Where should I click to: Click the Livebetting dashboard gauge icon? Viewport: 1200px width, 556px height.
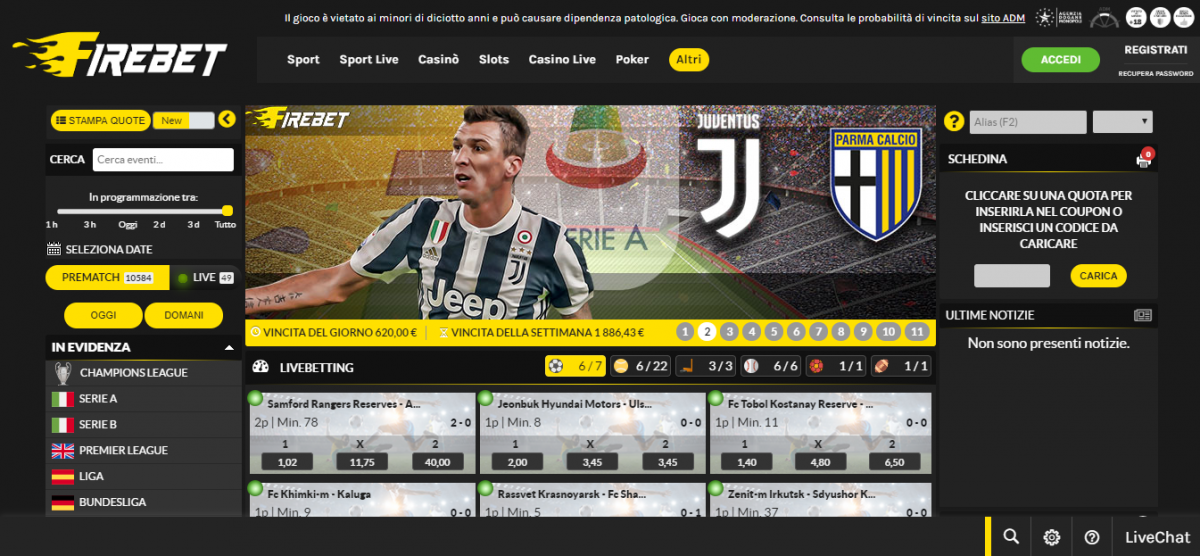(x=261, y=367)
